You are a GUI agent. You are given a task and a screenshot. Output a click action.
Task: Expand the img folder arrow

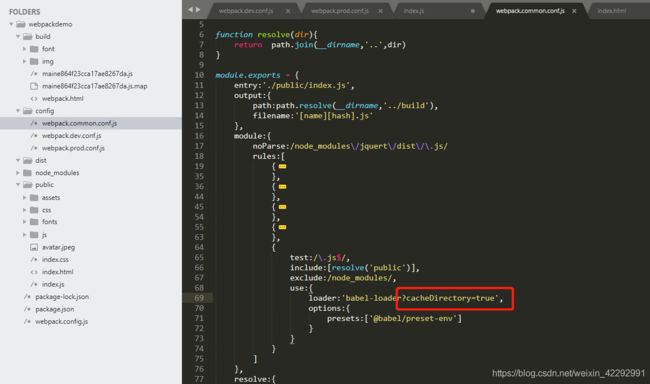(x=24, y=61)
